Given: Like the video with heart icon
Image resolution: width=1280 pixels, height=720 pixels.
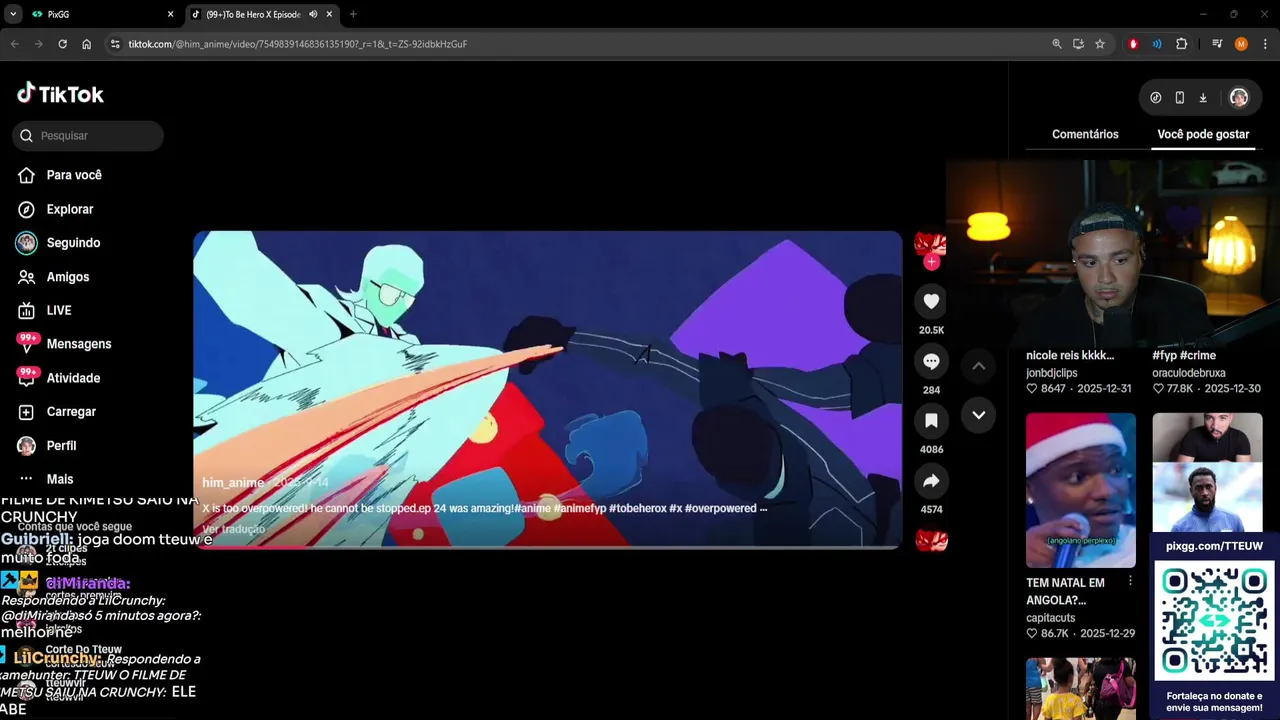Looking at the screenshot, I should [931, 301].
